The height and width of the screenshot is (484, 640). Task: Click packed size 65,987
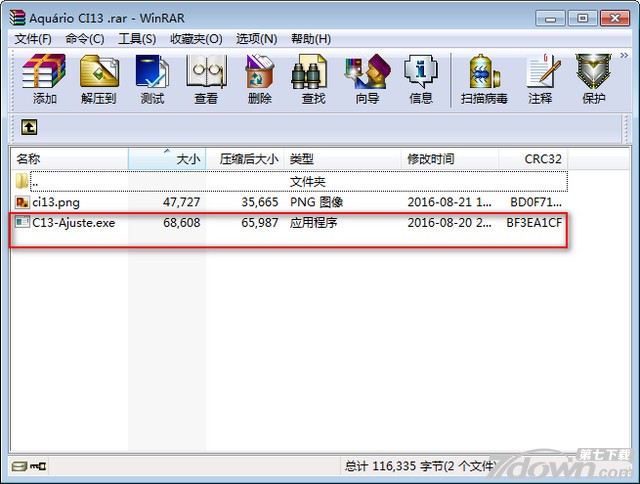click(260, 223)
